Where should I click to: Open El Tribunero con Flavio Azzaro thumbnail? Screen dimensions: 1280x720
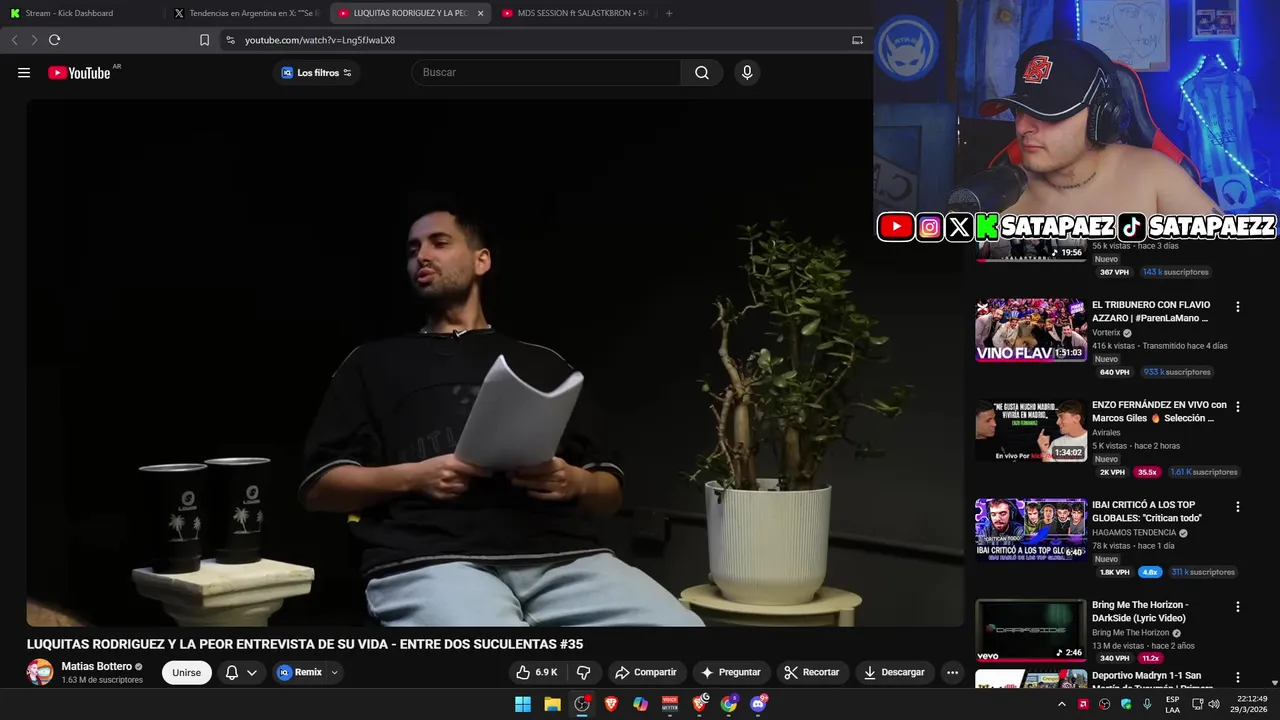[x=1031, y=330]
